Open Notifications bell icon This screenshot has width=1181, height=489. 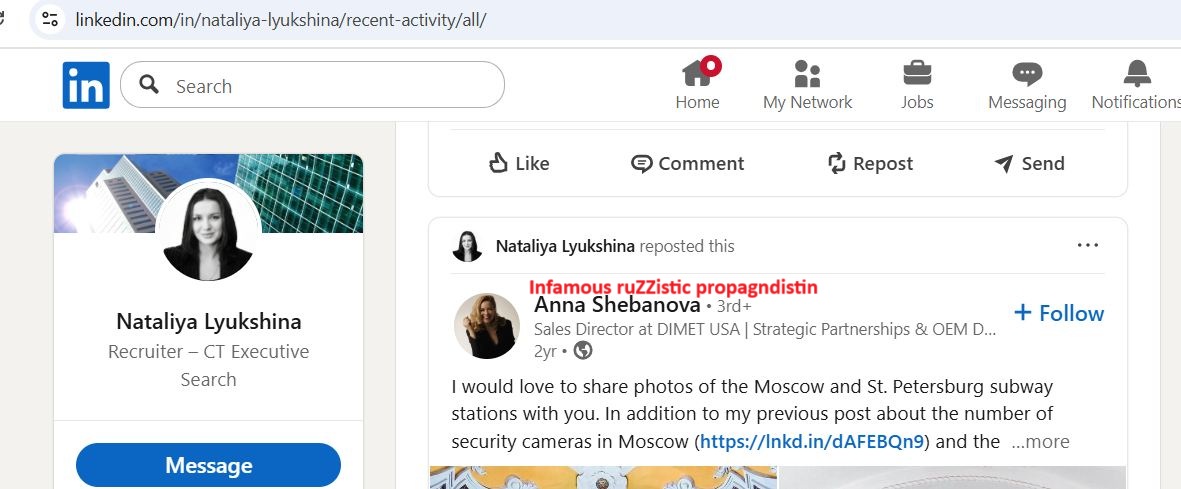[1137, 74]
